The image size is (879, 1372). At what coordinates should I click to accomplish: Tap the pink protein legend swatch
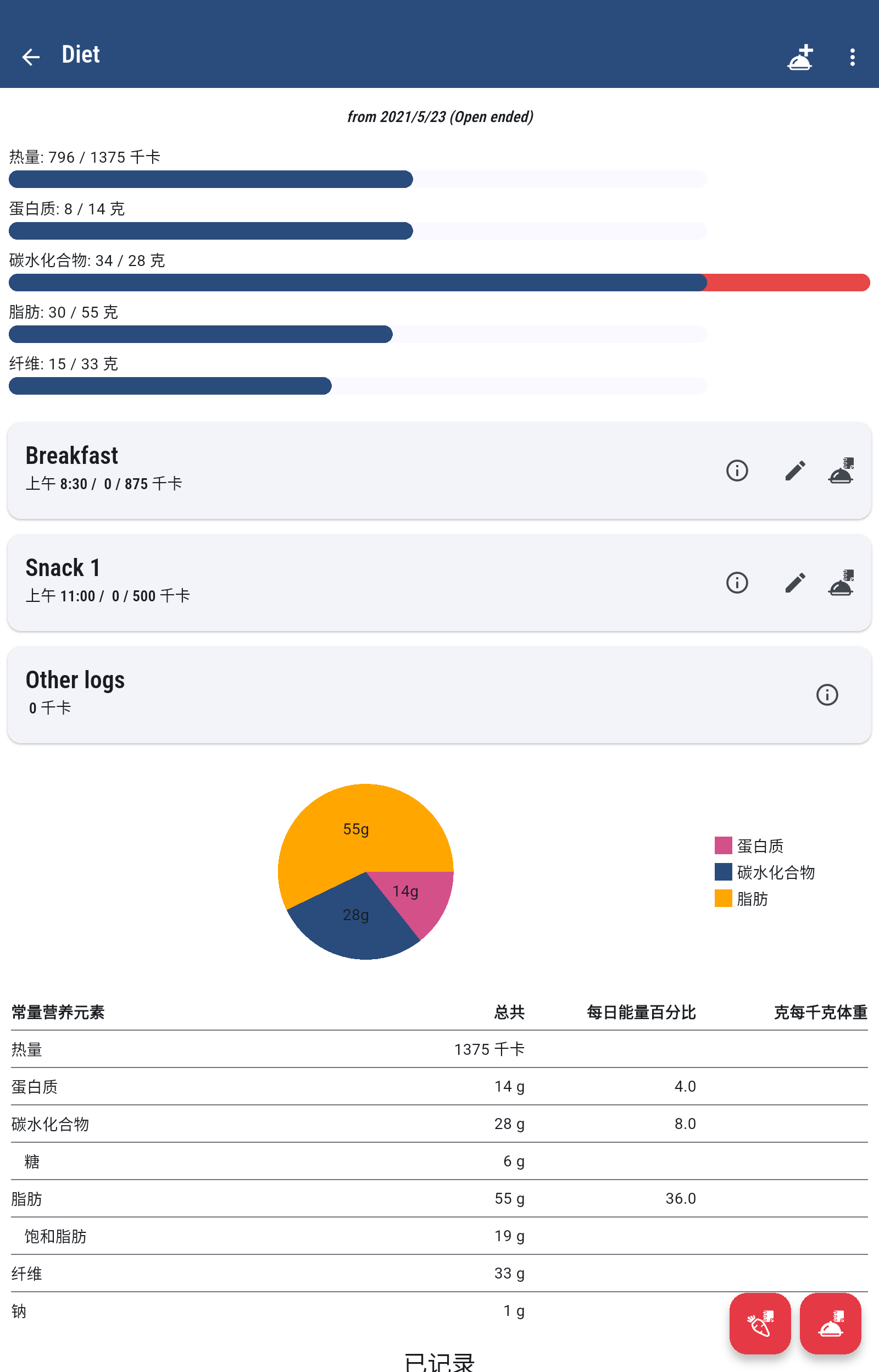point(723,845)
